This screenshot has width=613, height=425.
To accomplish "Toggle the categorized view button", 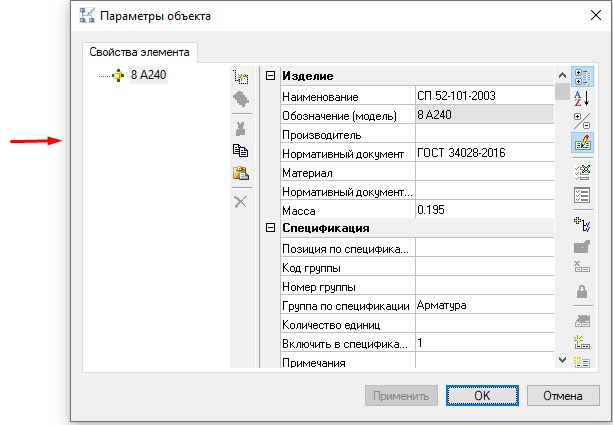I will [580, 76].
